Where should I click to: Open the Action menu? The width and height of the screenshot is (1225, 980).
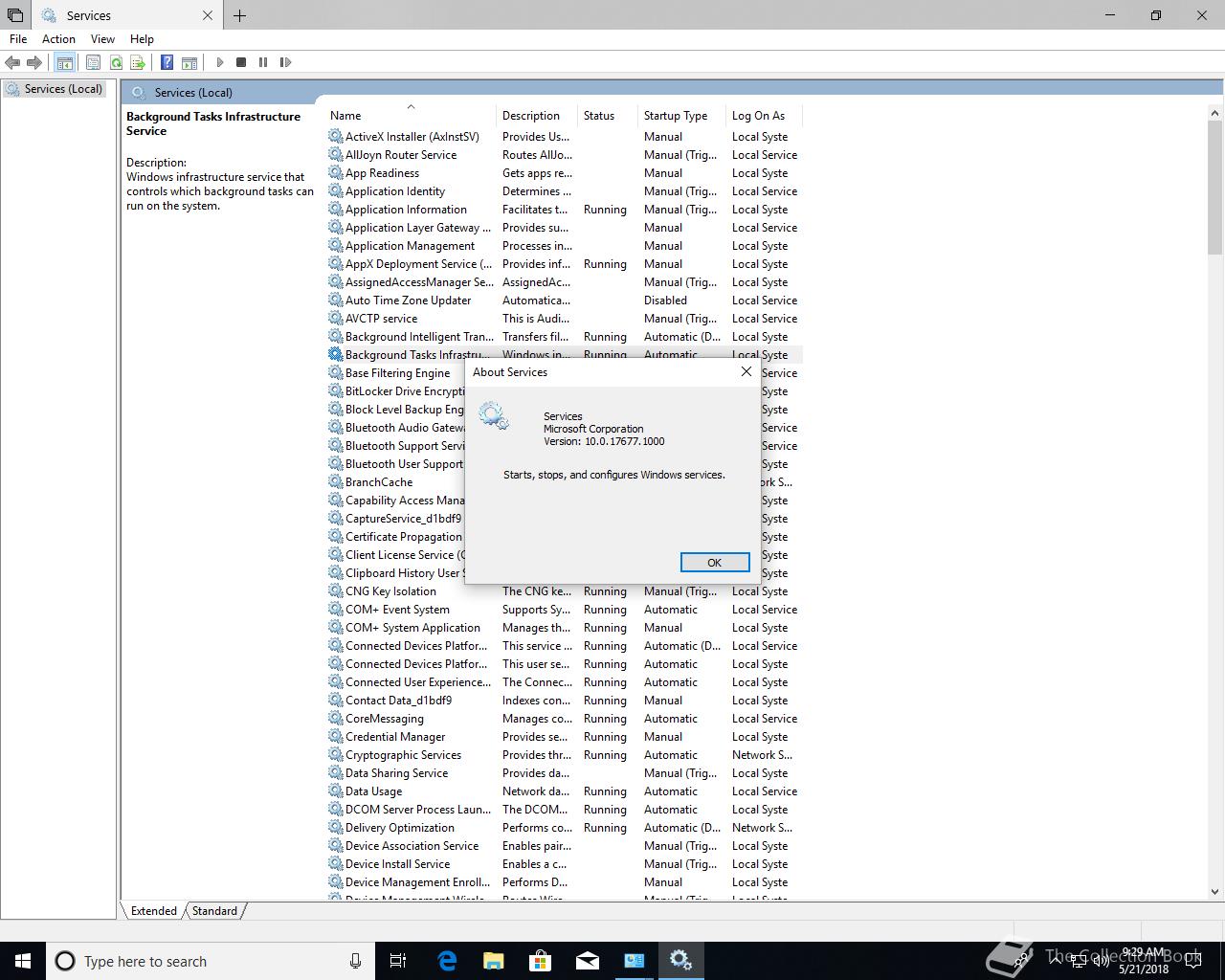pyautogui.click(x=58, y=38)
